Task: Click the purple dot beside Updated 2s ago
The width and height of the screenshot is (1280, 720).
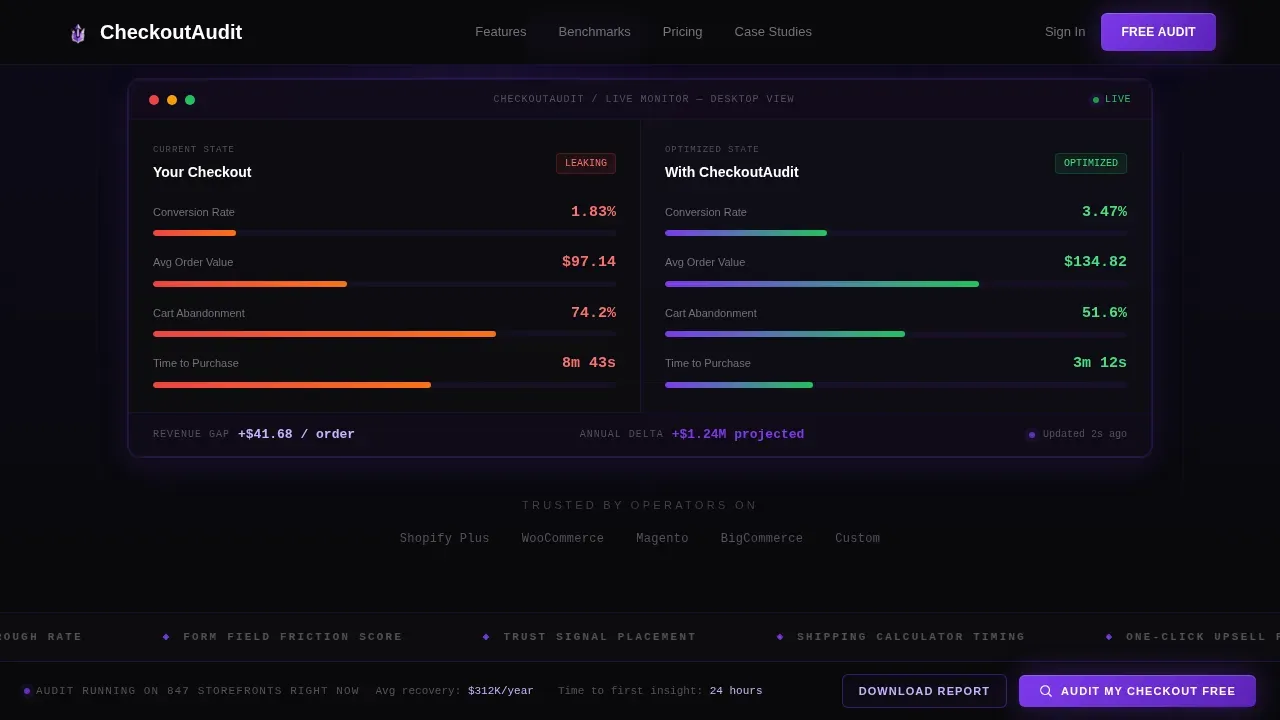Action: (x=1032, y=435)
